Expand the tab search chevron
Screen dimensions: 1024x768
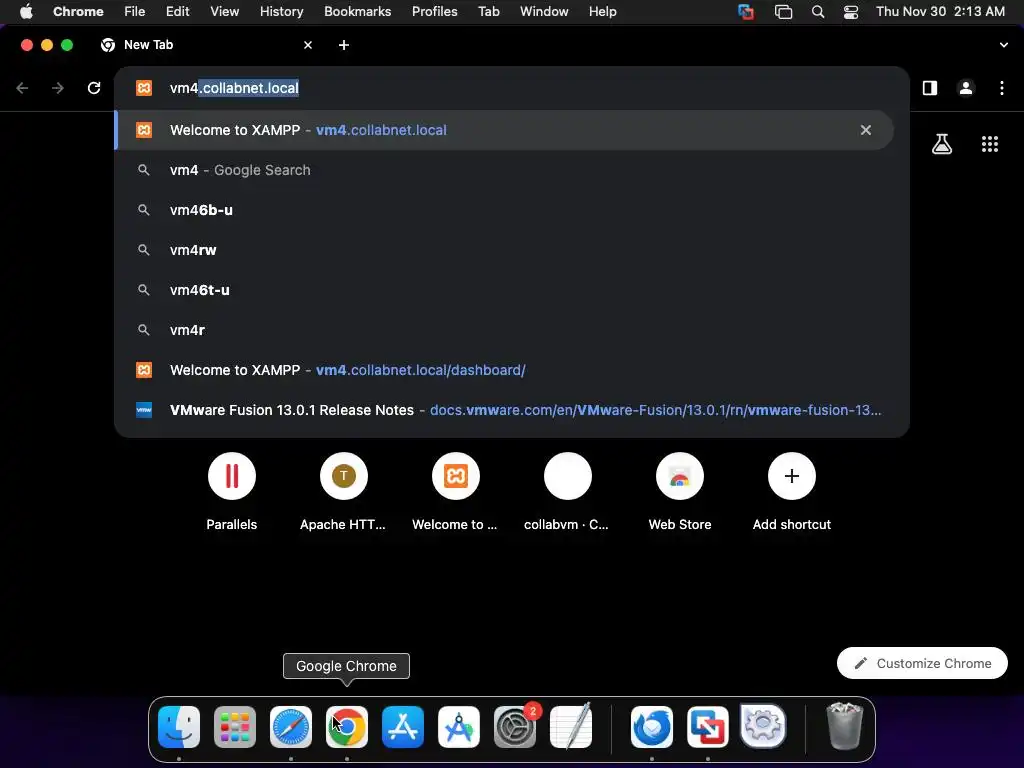1003,45
